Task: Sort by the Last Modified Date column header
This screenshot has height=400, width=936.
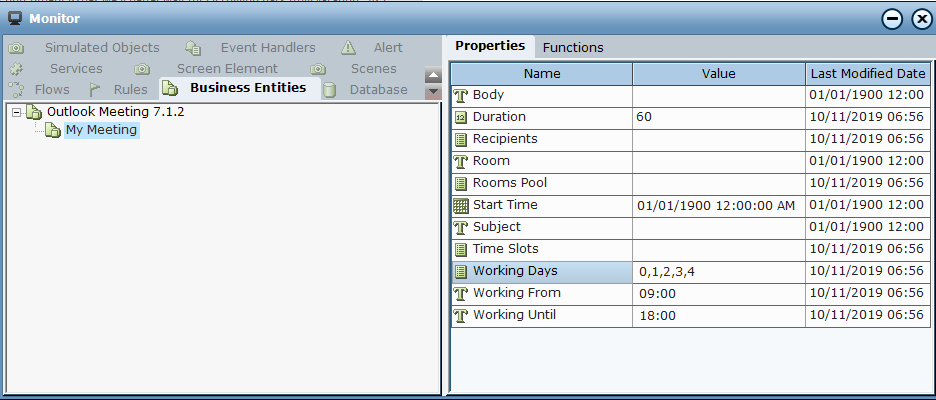Action: coord(868,73)
